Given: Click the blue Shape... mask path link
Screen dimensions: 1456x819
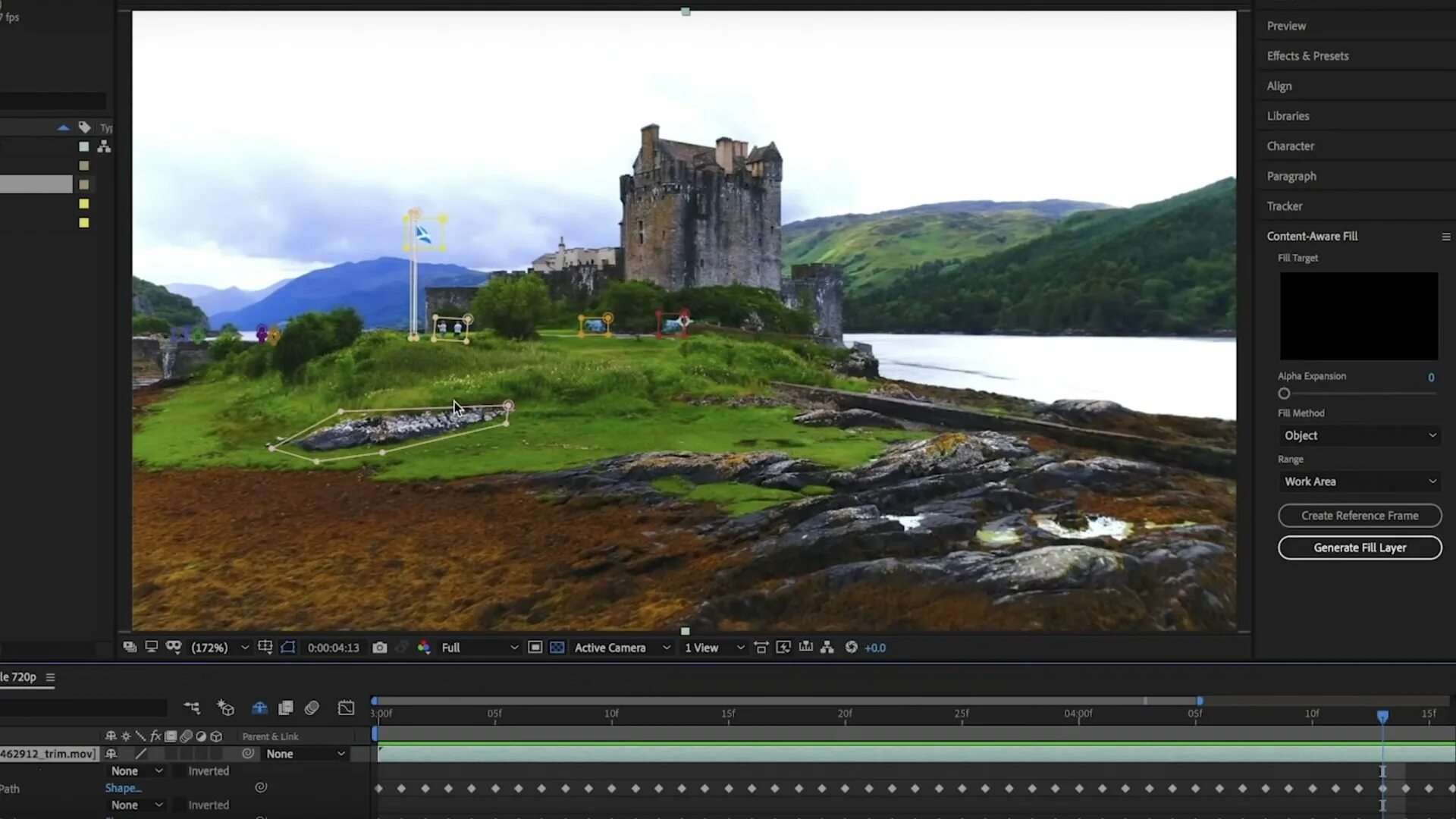Looking at the screenshot, I should [x=123, y=789].
